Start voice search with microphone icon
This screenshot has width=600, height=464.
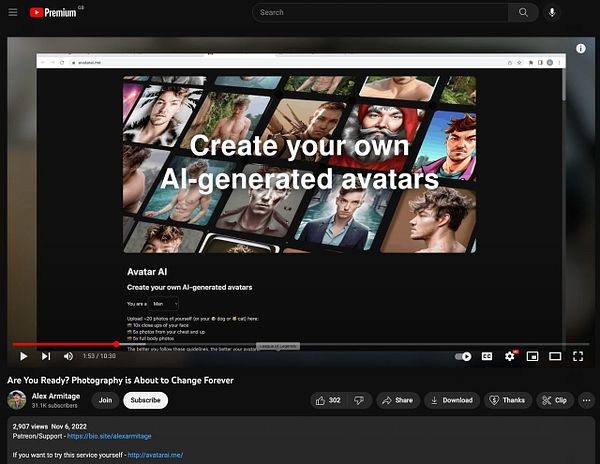[552, 12]
